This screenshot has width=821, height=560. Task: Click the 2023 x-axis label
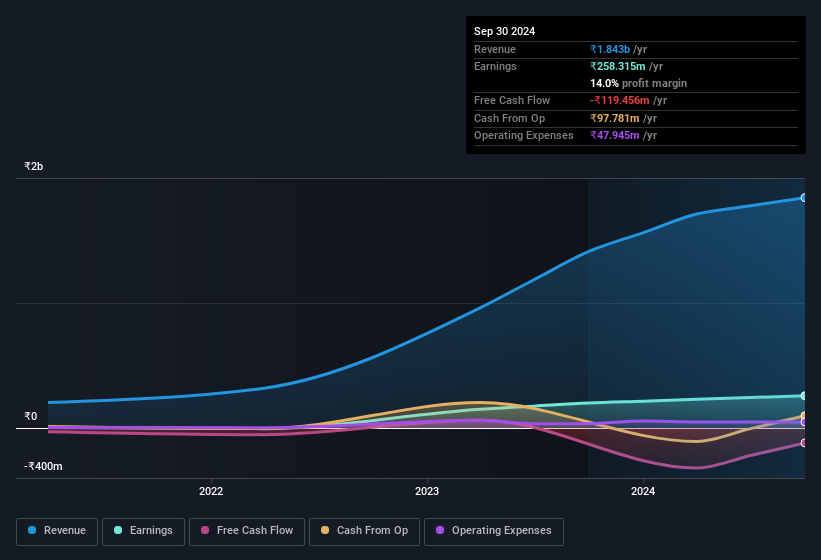[x=427, y=491]
